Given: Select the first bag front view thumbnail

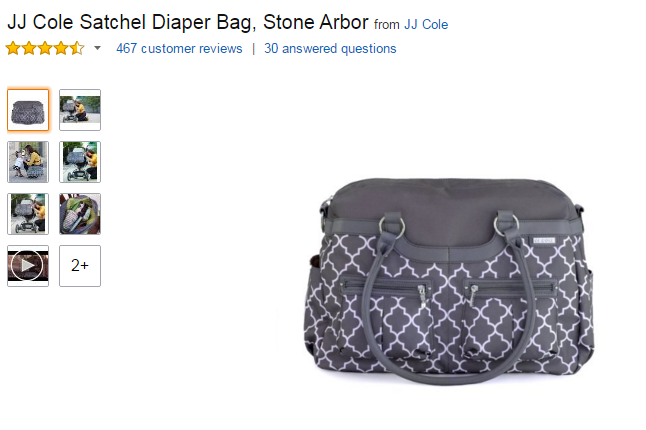Looking at the screenshot, I should [x=28, y=110].
